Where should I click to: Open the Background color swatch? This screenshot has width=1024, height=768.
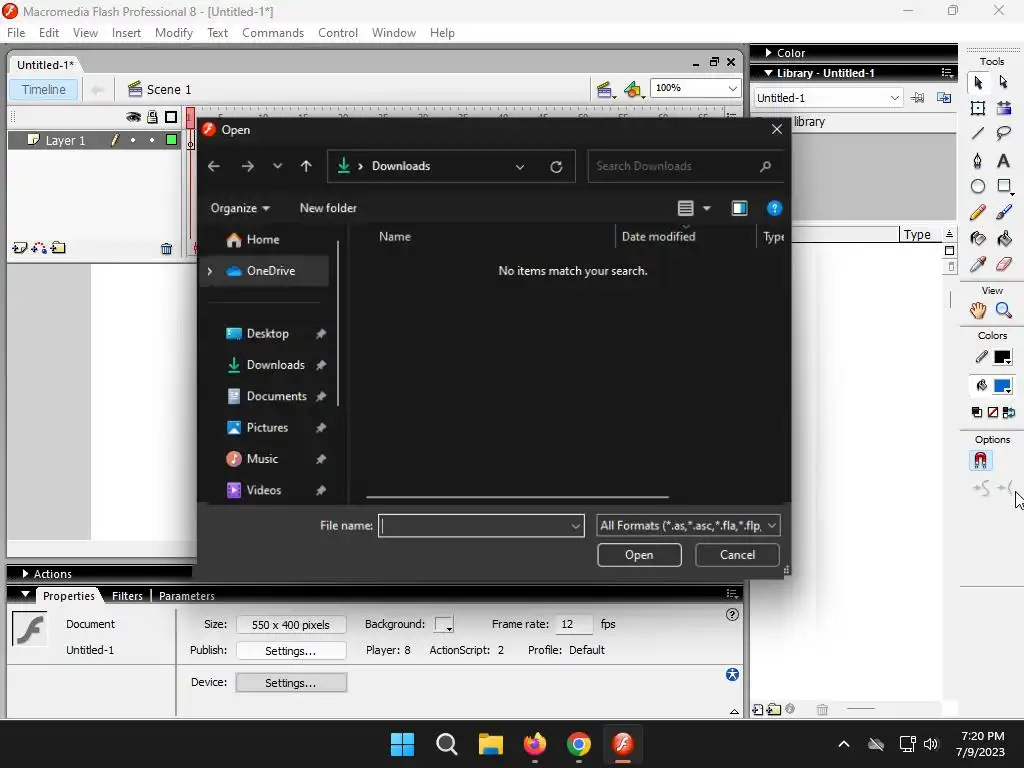click(444, 625)
